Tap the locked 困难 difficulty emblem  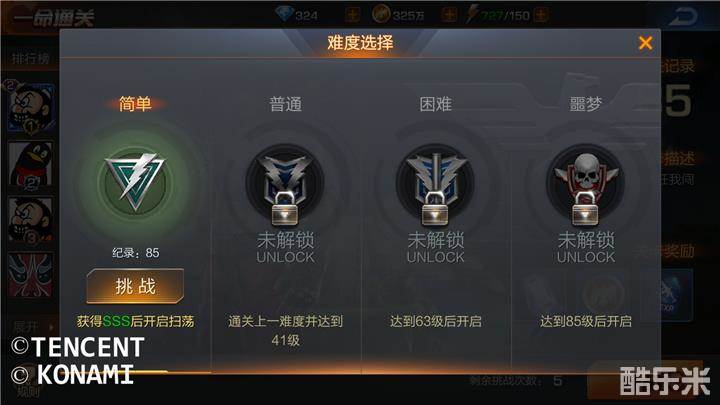(435, 185)
